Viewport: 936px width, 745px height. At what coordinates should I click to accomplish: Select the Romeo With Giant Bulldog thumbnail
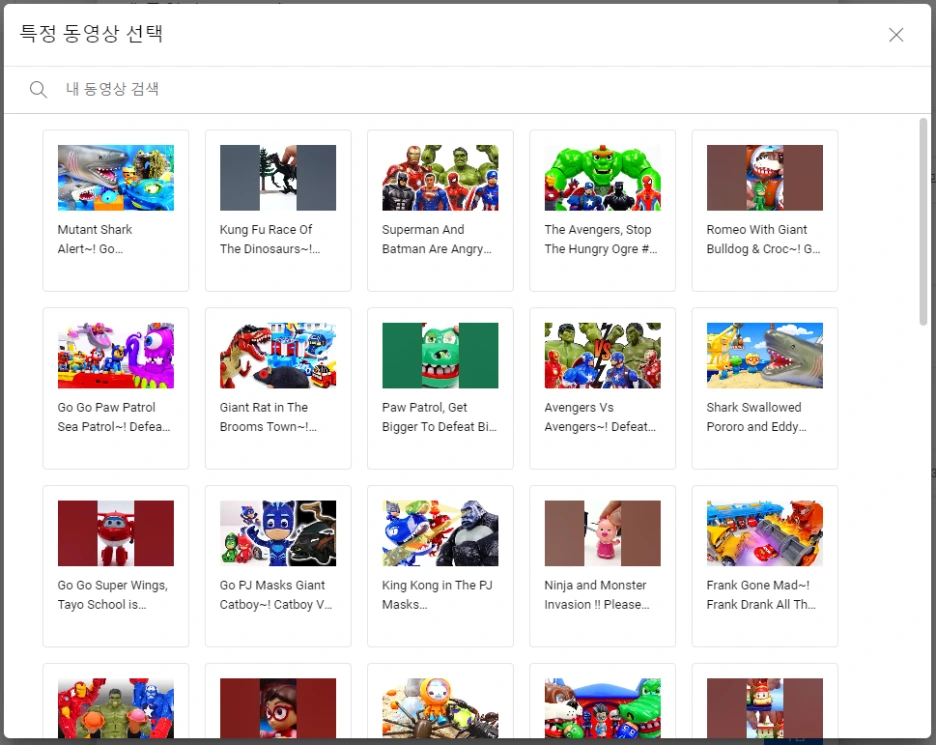[765, 178]
